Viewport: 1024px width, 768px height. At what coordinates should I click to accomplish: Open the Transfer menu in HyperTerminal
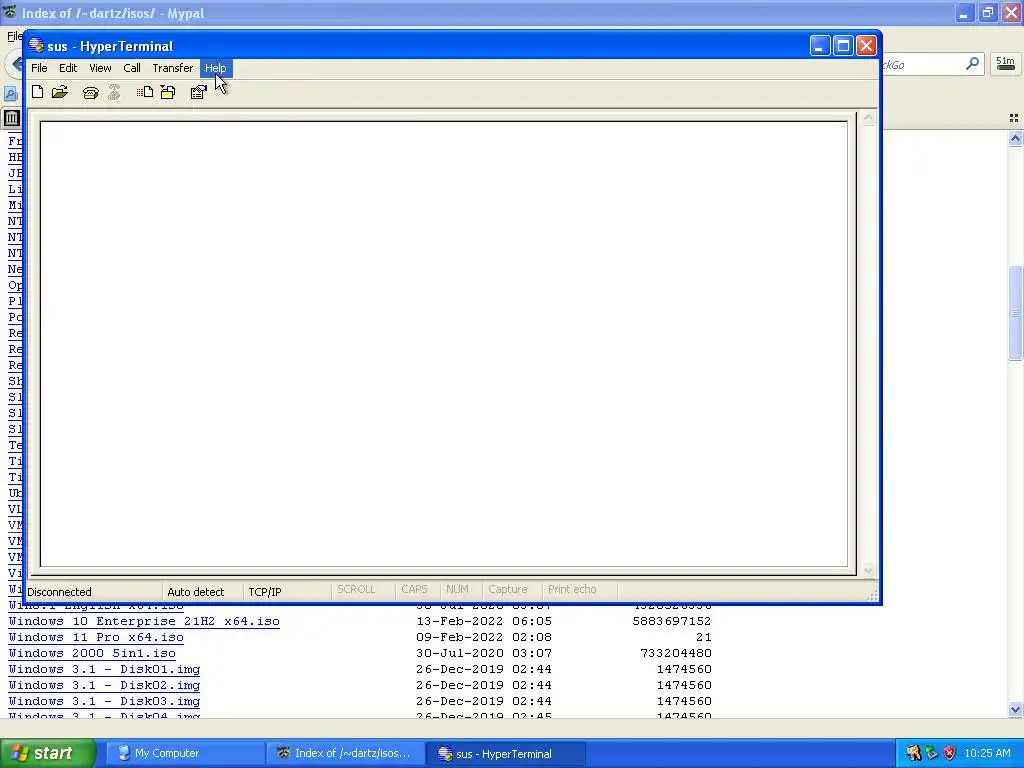[172, 68]
